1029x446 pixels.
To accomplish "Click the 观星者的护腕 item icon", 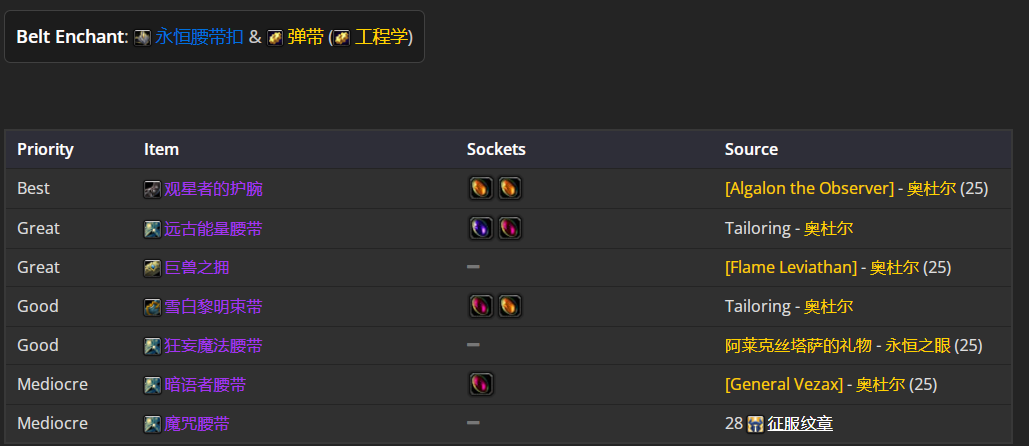I will 152,190.
